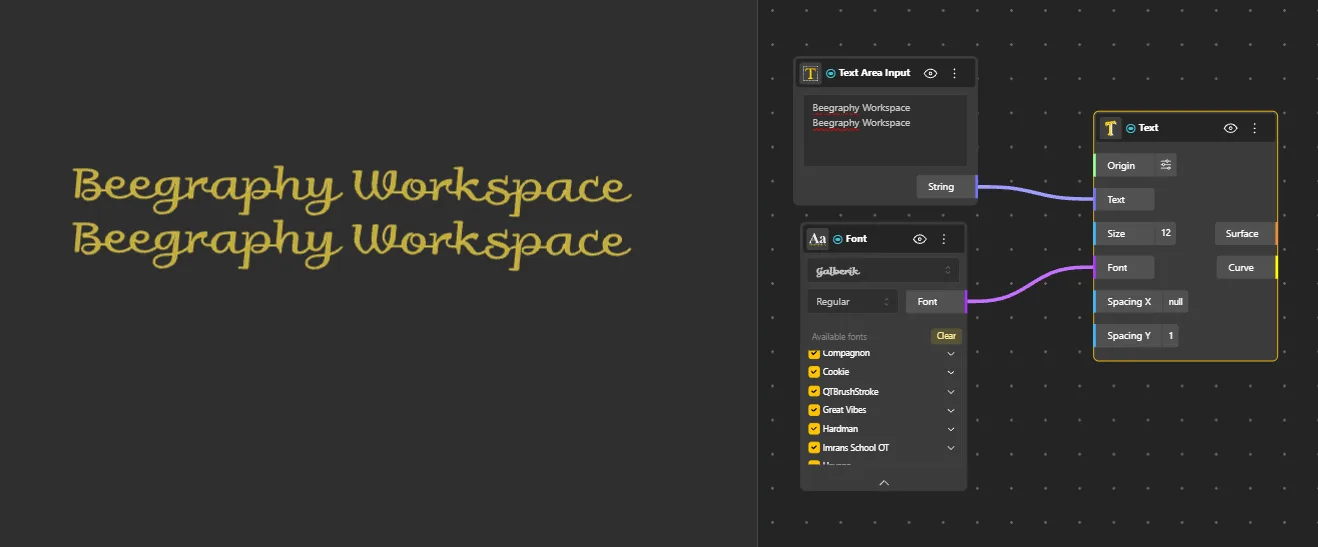1318x547 pixels.
Task: Click the Font node Aa icon
Action: click(x=817, y=238)
